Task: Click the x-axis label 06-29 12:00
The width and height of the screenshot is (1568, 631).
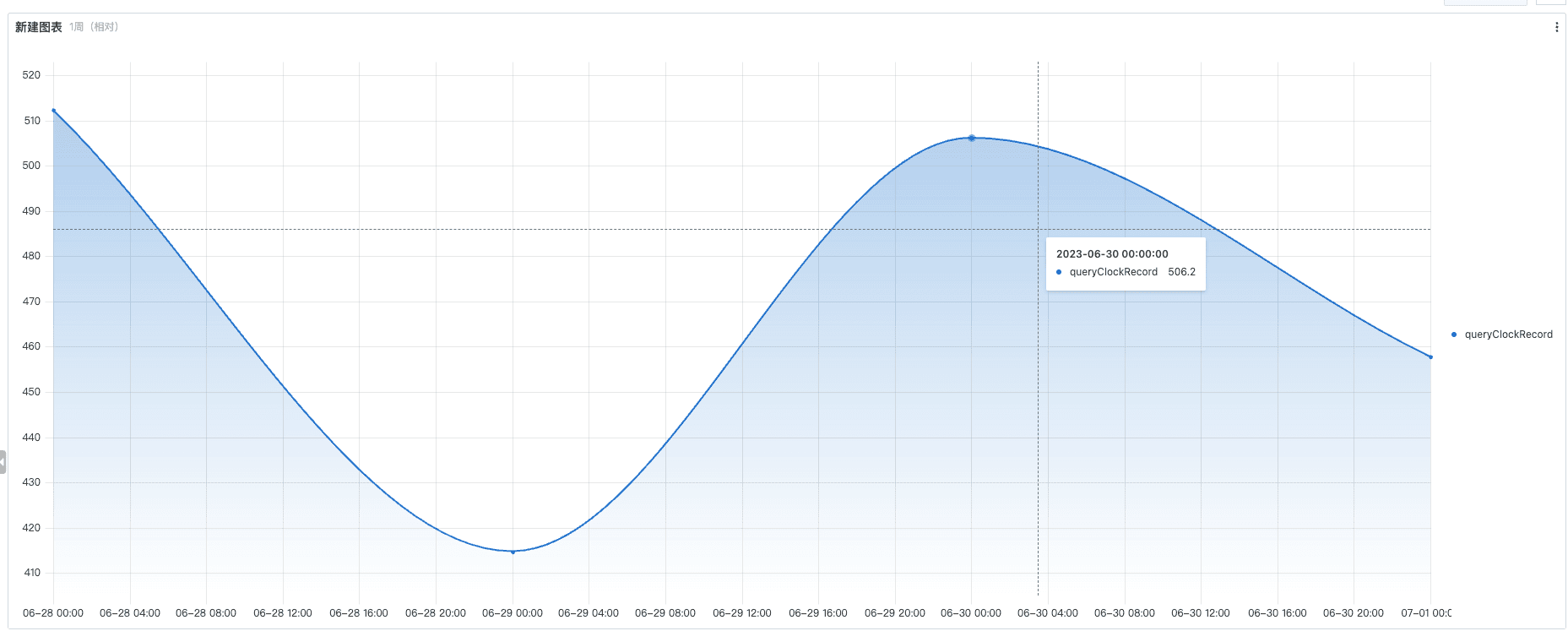Action: (x=742, y=613)
